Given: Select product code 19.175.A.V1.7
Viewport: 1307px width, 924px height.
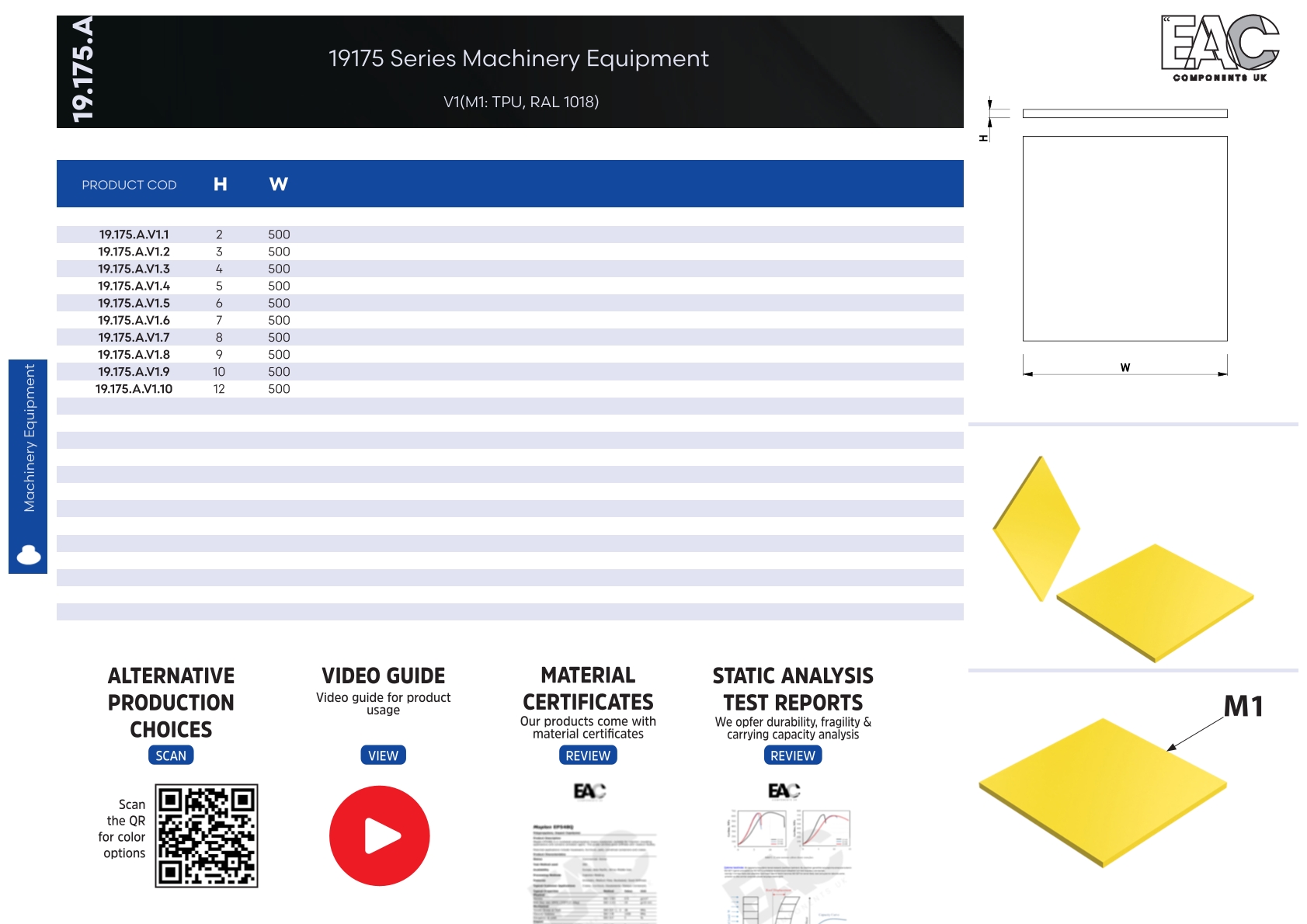Looking at the screenshot, I should [x=134, y=337].
